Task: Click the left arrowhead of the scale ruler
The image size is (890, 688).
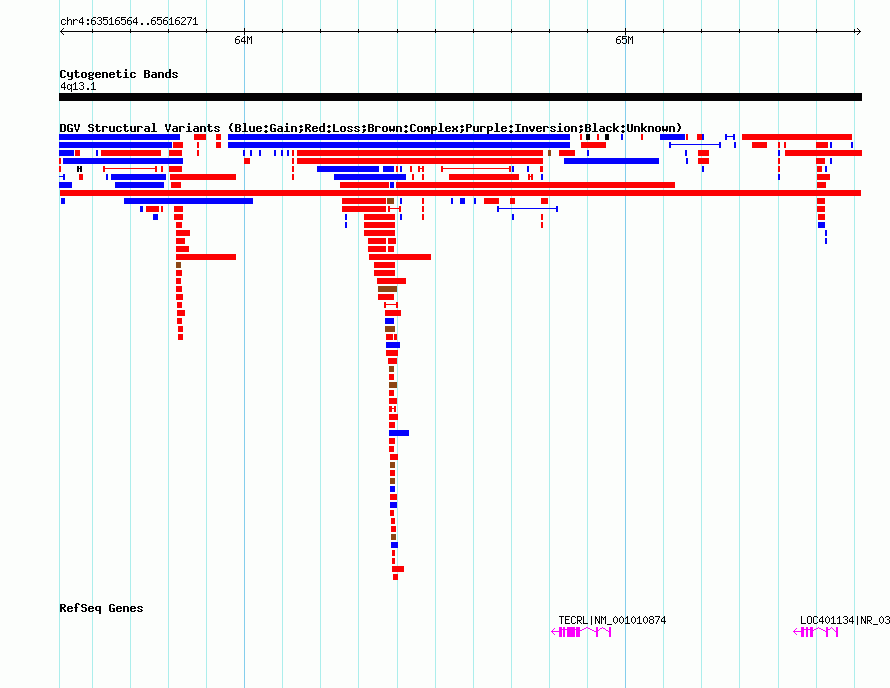Action: 62,32
